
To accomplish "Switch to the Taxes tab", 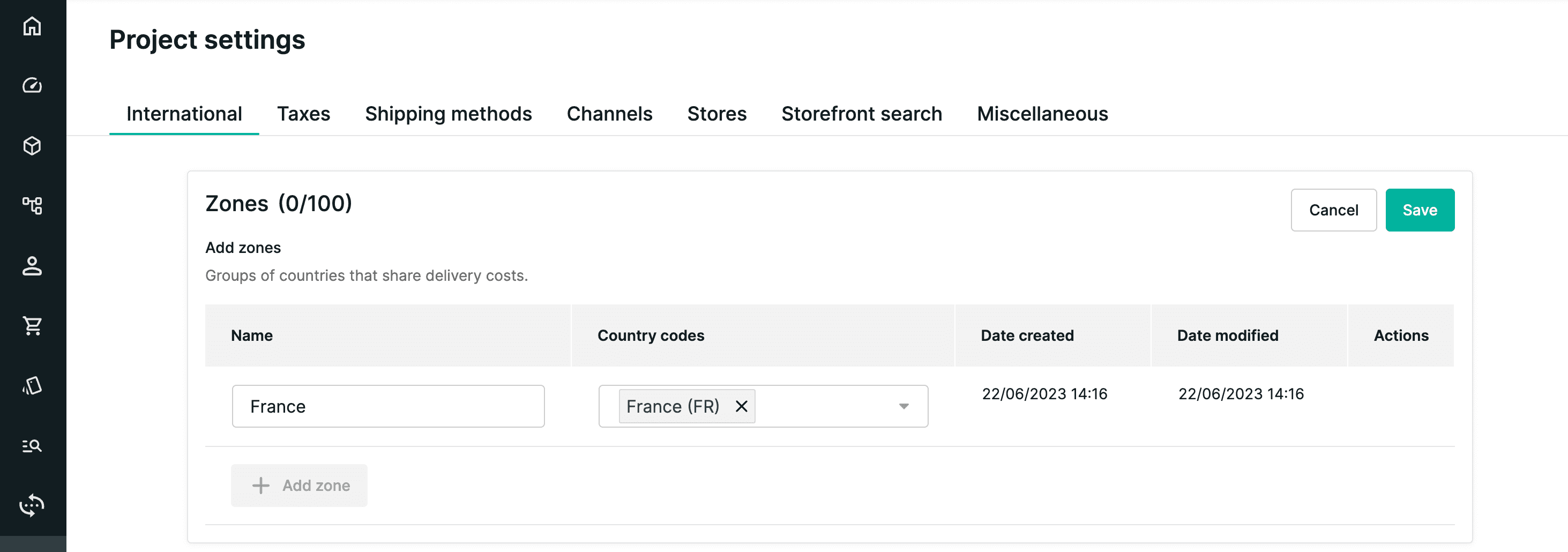I will [304, 114].
